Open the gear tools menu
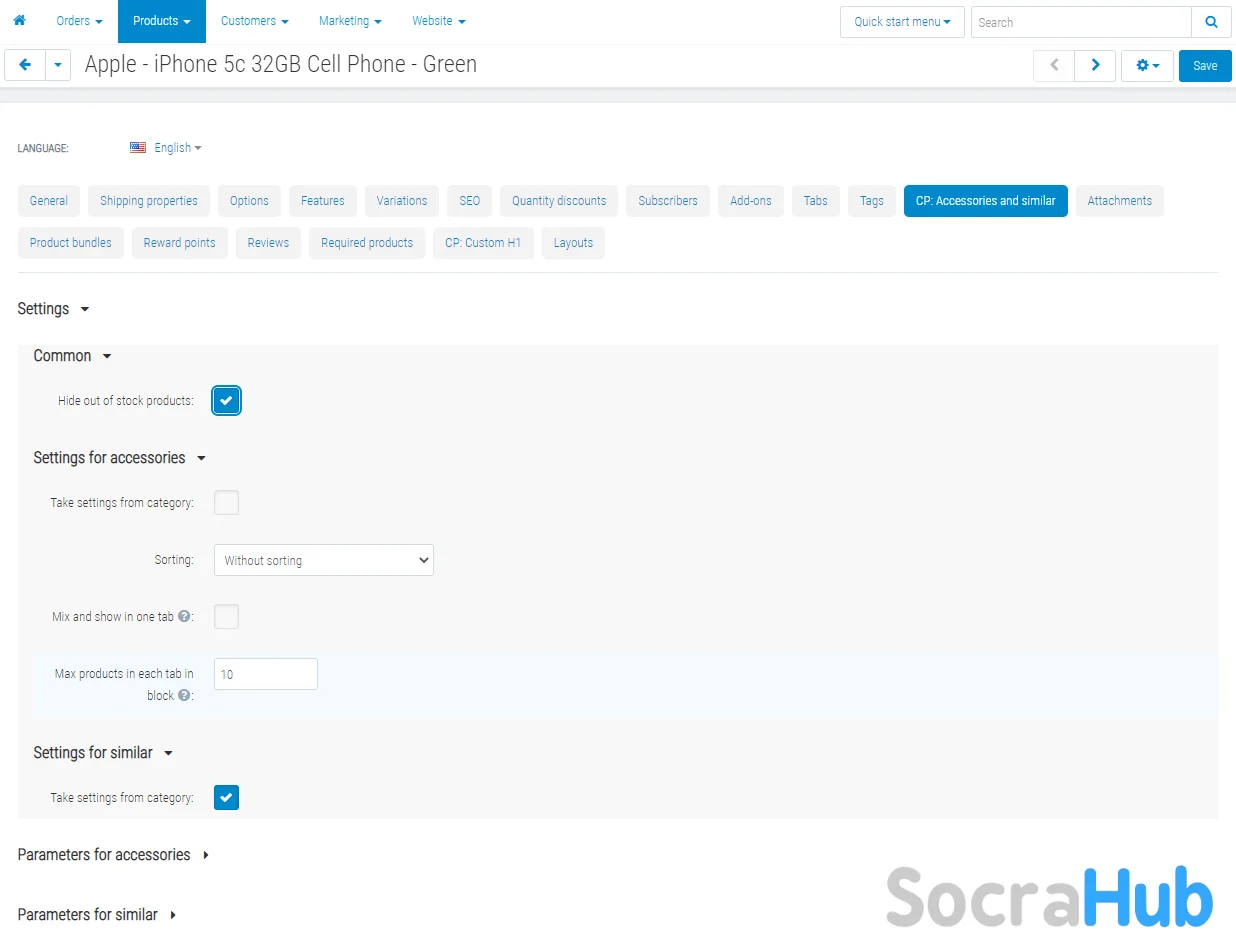Image resolution: width=1236 pixels, height=932 pixels. coord(1147,65)
